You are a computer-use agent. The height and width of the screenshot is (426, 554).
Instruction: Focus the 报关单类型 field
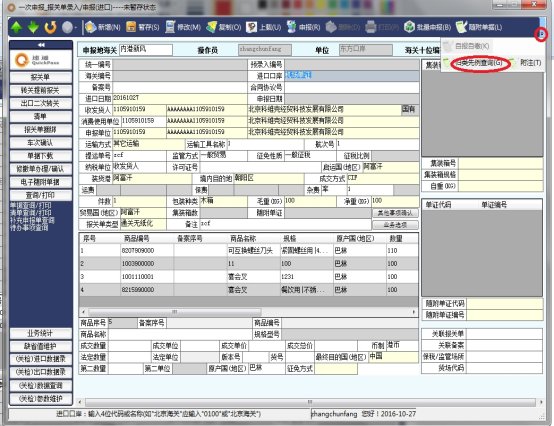pyautogui.click(x=143, y=224)
